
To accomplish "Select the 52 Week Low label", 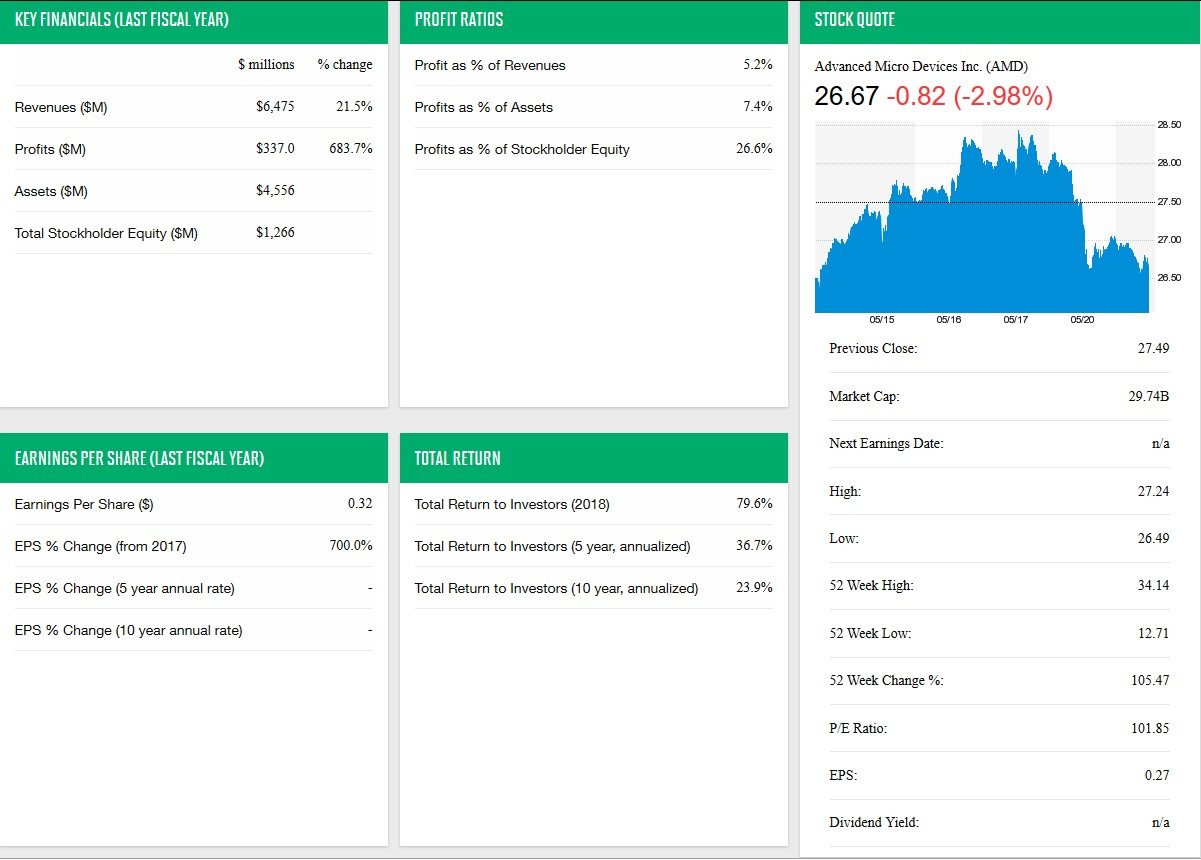I will pos(870,634).
